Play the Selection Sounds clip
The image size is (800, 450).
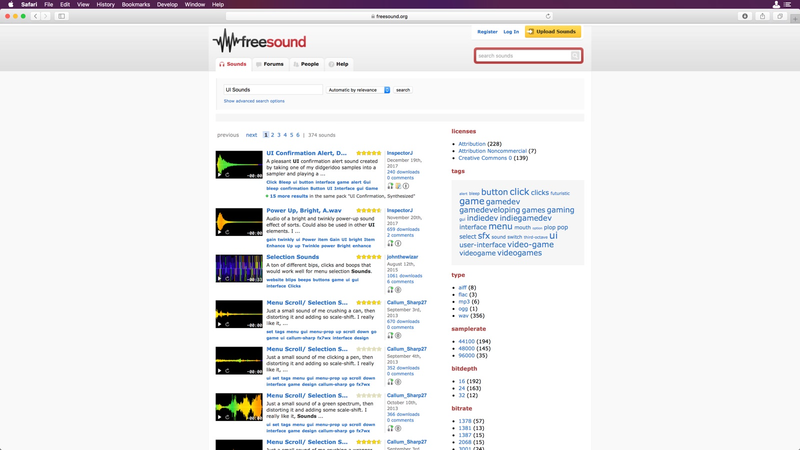(219, 279)
